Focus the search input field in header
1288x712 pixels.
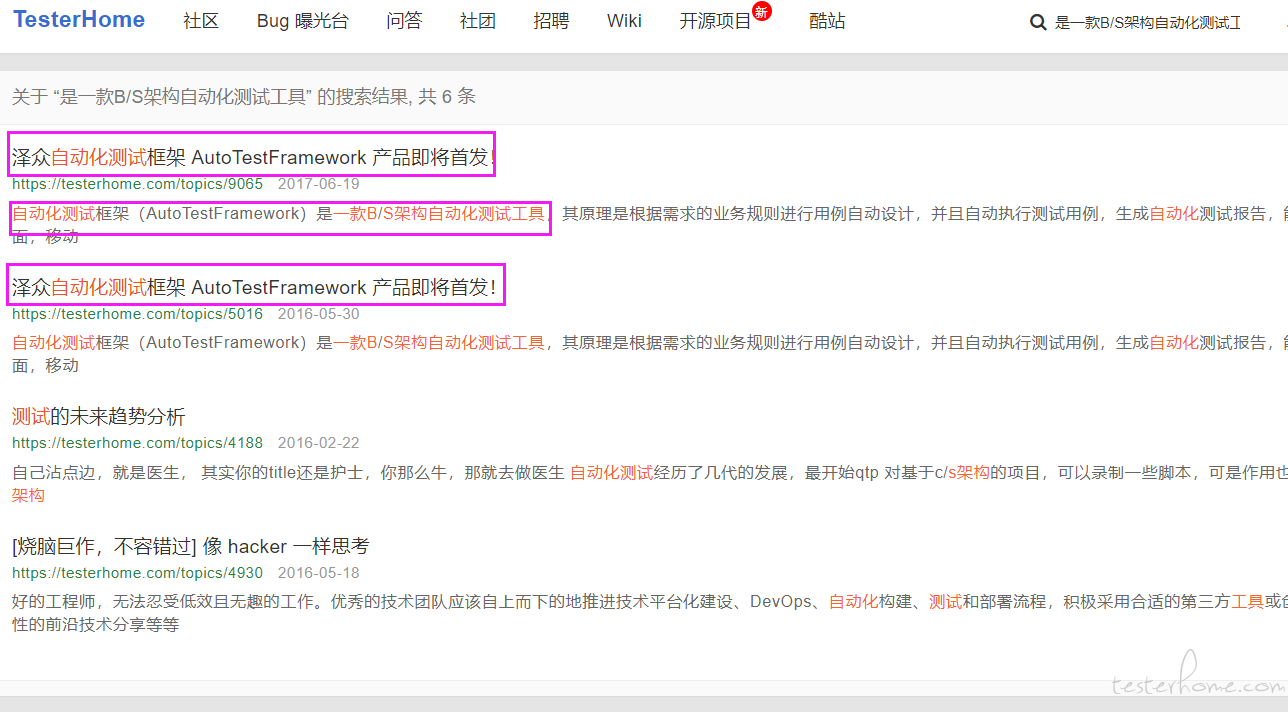pos(1148,22)
